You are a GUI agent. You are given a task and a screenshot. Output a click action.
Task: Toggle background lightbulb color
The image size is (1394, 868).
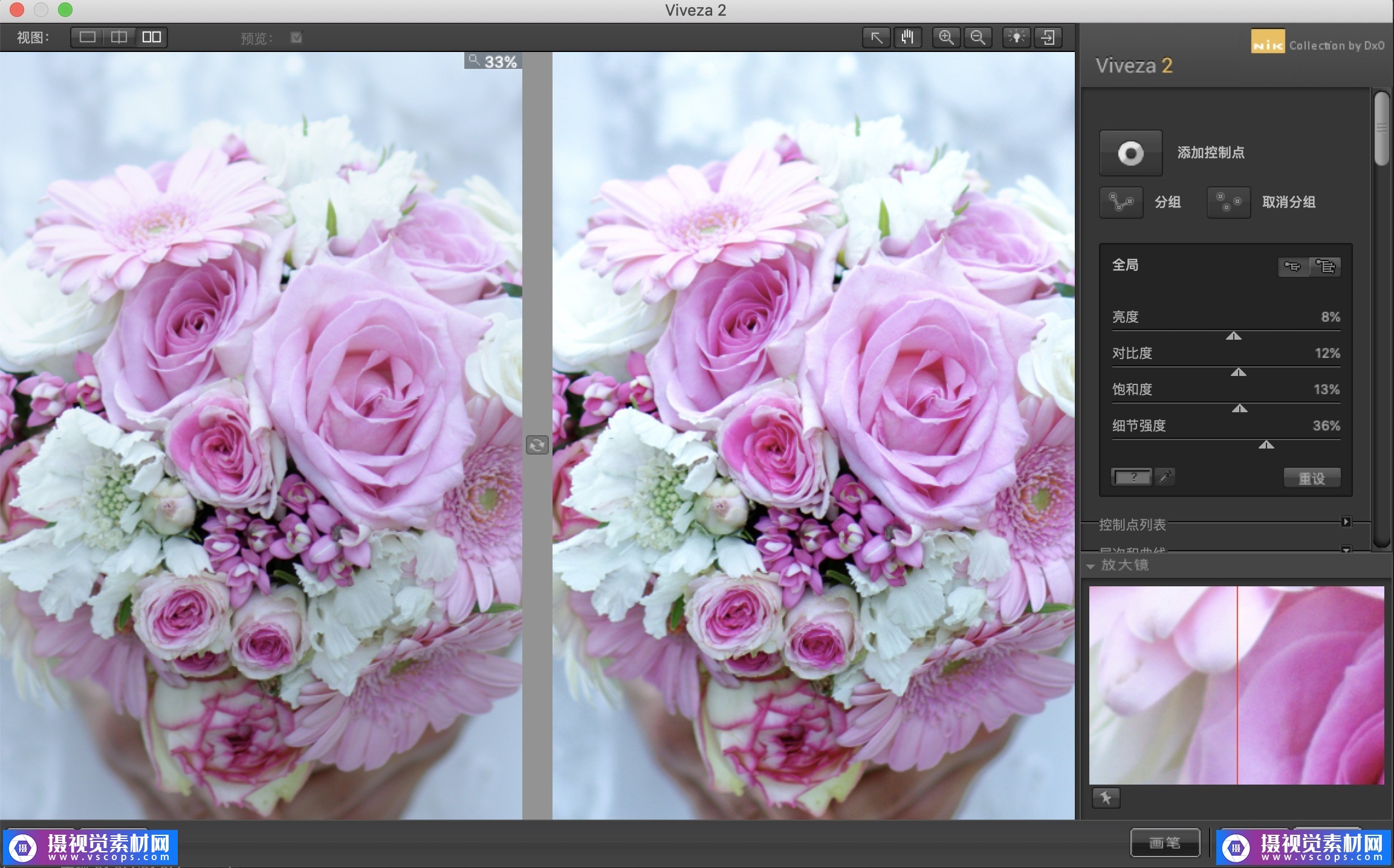pos(1016,37)
